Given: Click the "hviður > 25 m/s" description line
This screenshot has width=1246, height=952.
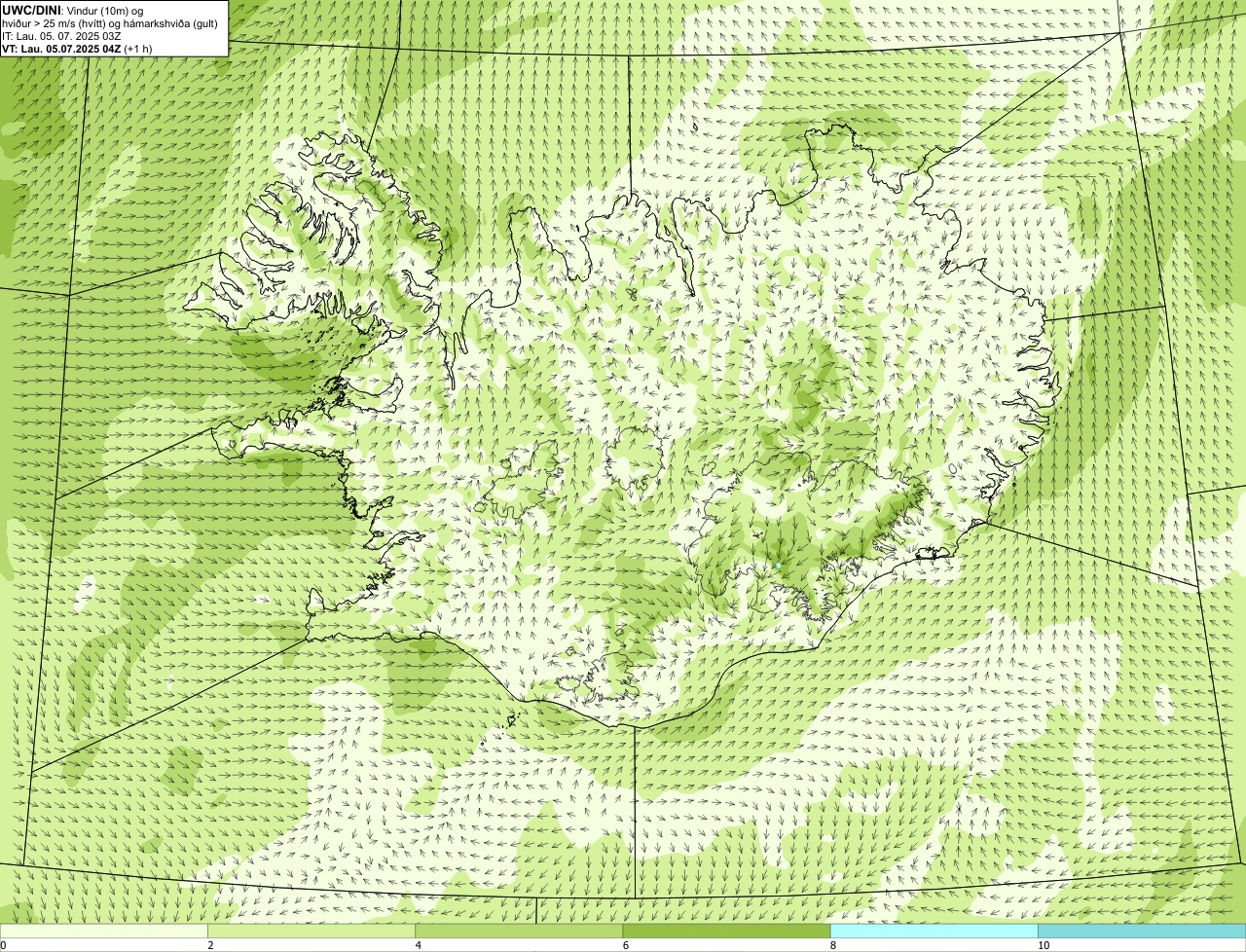Looking at the screenshot, I should [x=110, y=23].
